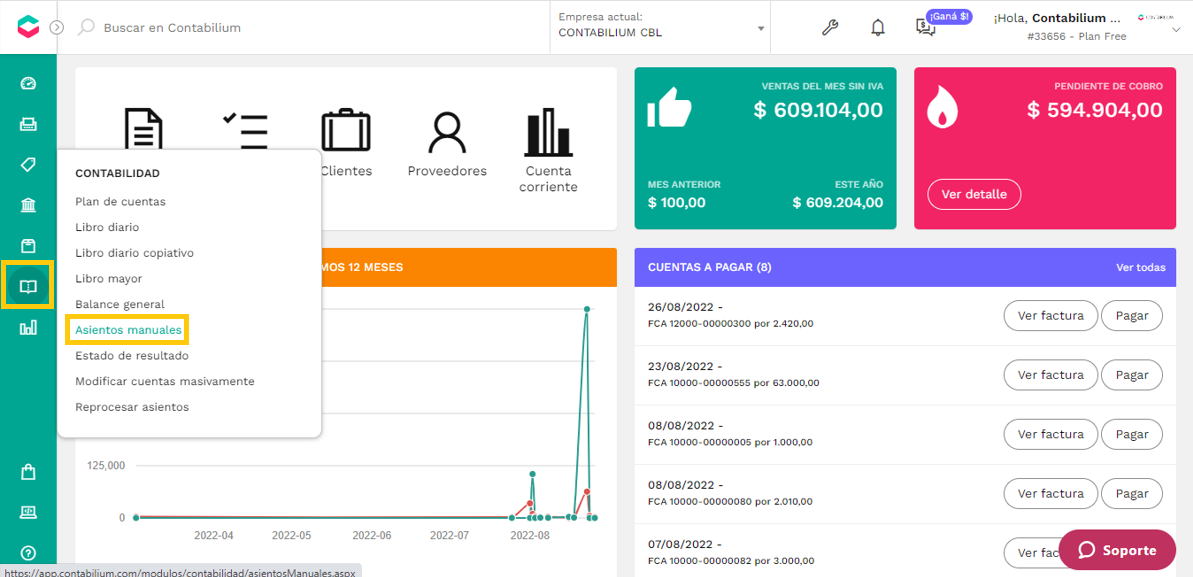Image resolution: width=1193 pixels, height=577 pixels.
Task: Open the printer sidebar icon
Action: coord(28,124)
